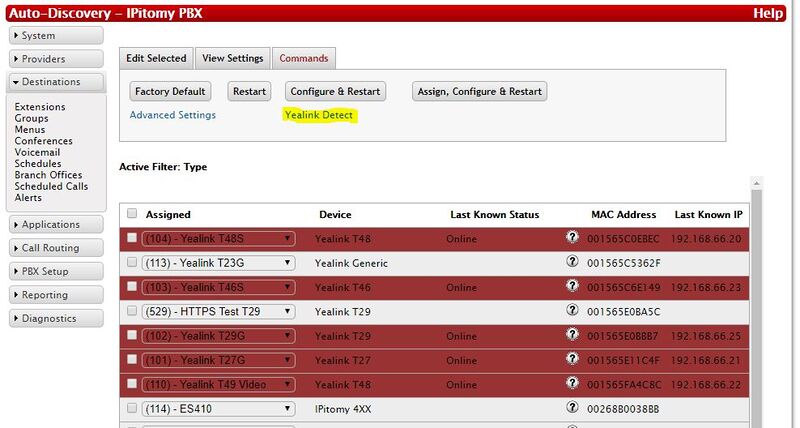Select checkbox for HTTPS Test T29 row
Screen dimensions: 800x428
click(x=132, y=311)
